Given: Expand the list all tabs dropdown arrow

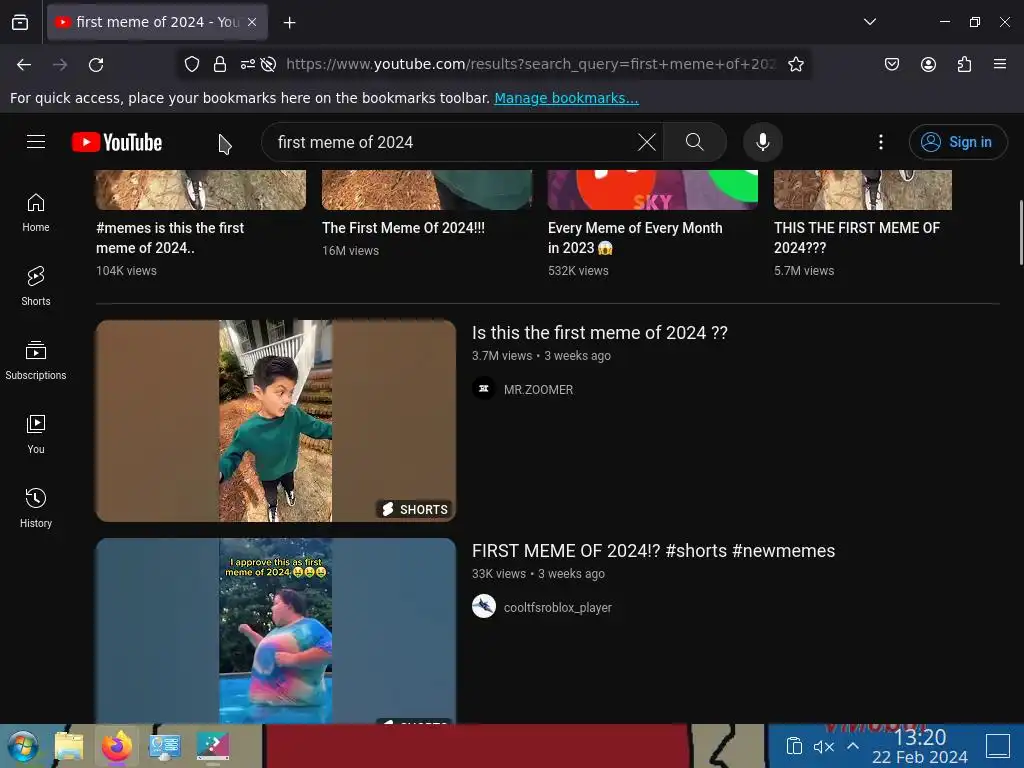Looking at the screenshot, I should click(870, 22).
